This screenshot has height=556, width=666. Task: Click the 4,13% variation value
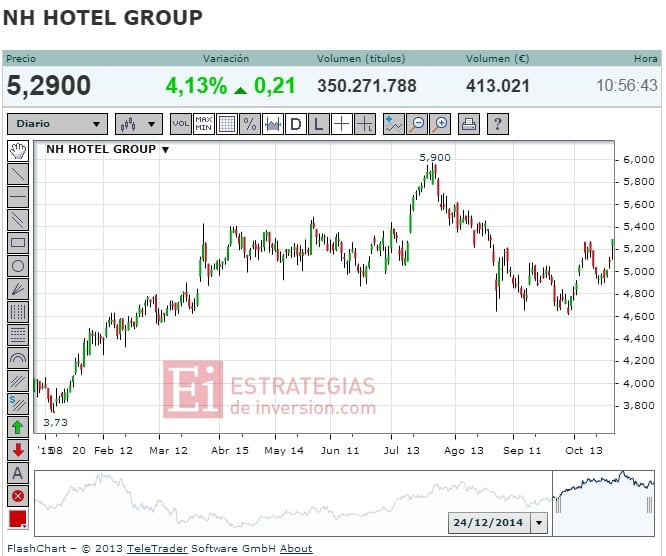[x=196, y=85]
